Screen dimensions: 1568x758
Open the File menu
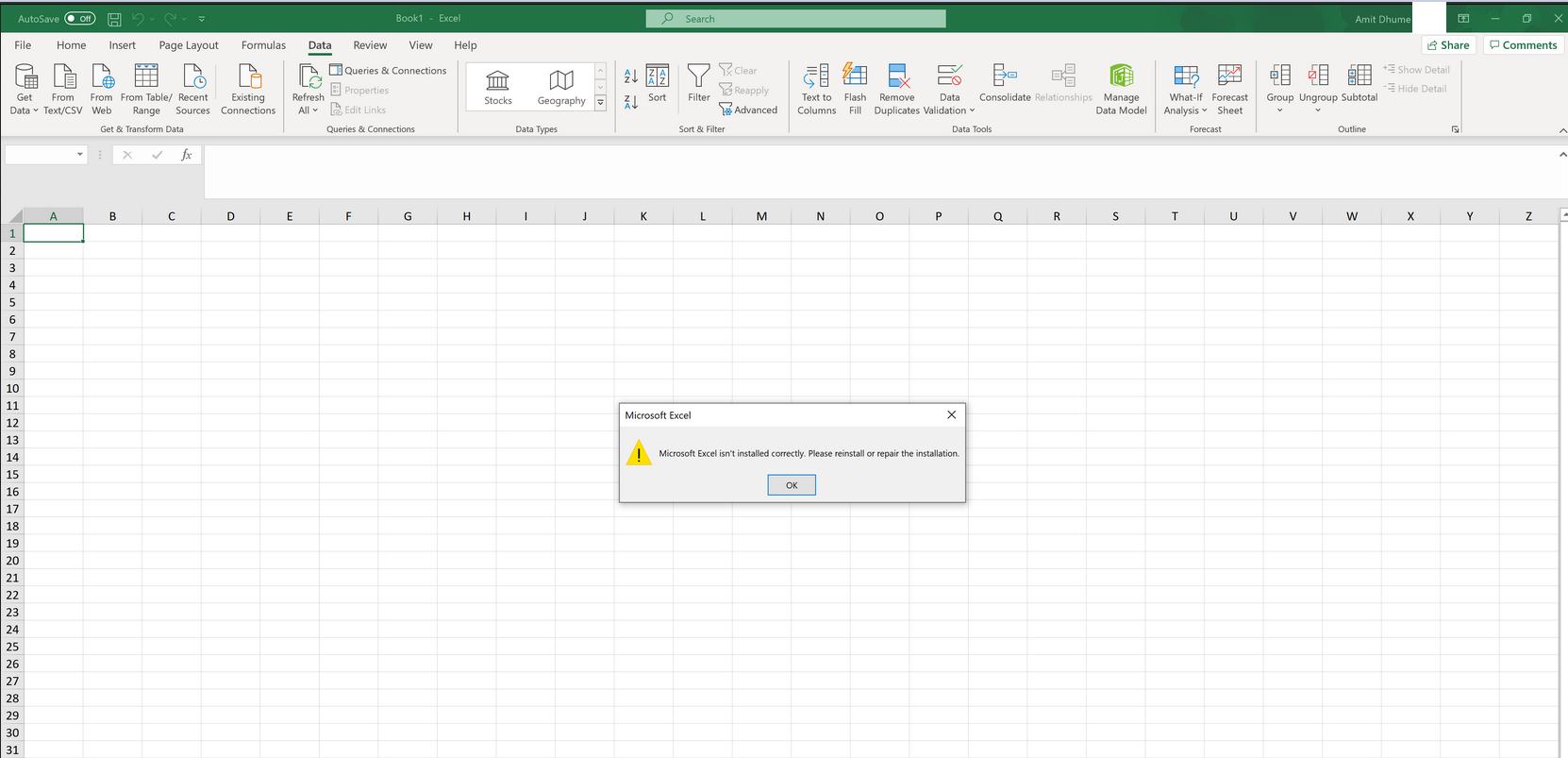24,45
